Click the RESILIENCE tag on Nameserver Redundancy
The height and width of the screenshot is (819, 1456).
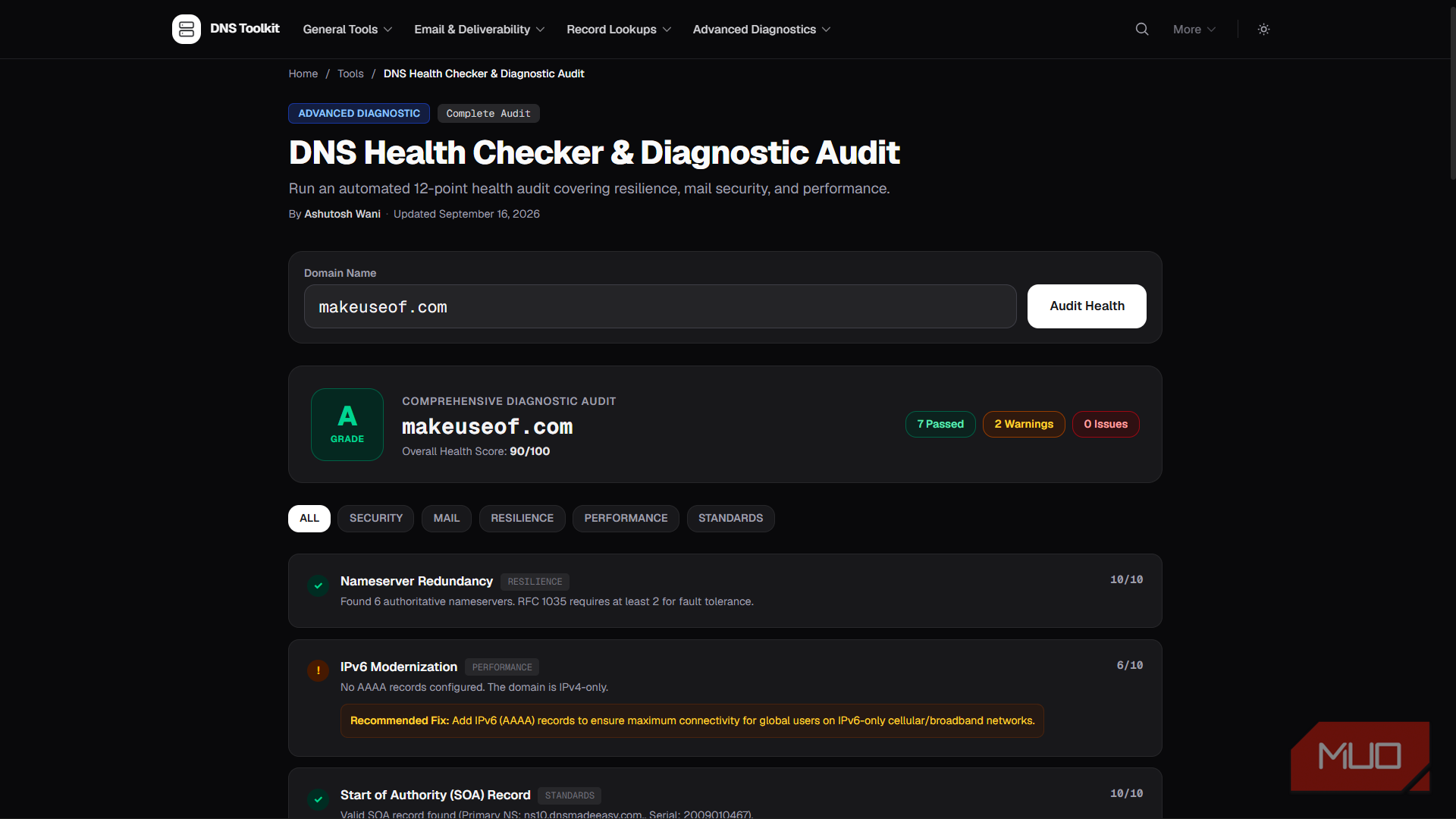[535, 582]
